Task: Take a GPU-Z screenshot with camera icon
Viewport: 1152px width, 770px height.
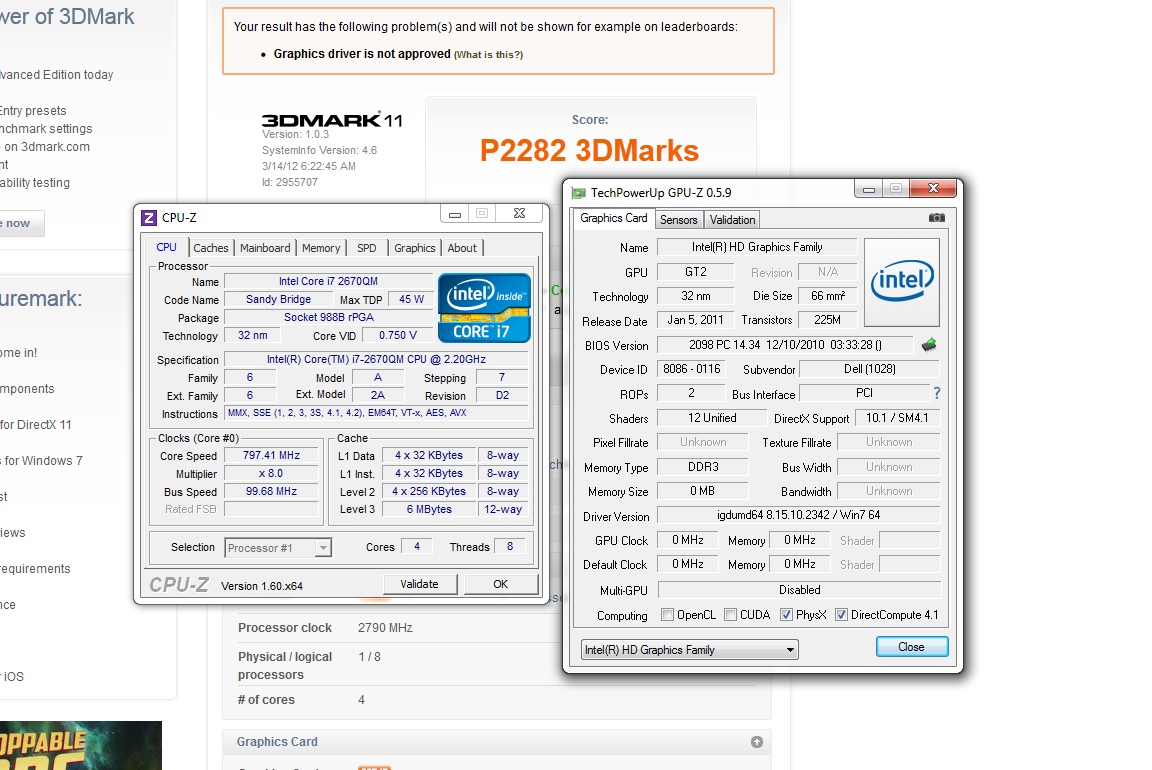Action: [x=937, y=217]
